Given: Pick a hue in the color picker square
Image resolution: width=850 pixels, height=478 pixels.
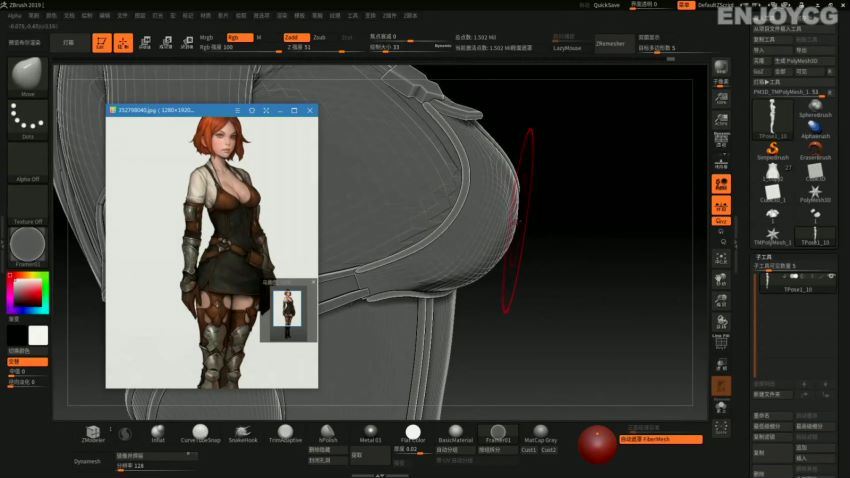Looking at the screenshot, I should click(27, 292).
